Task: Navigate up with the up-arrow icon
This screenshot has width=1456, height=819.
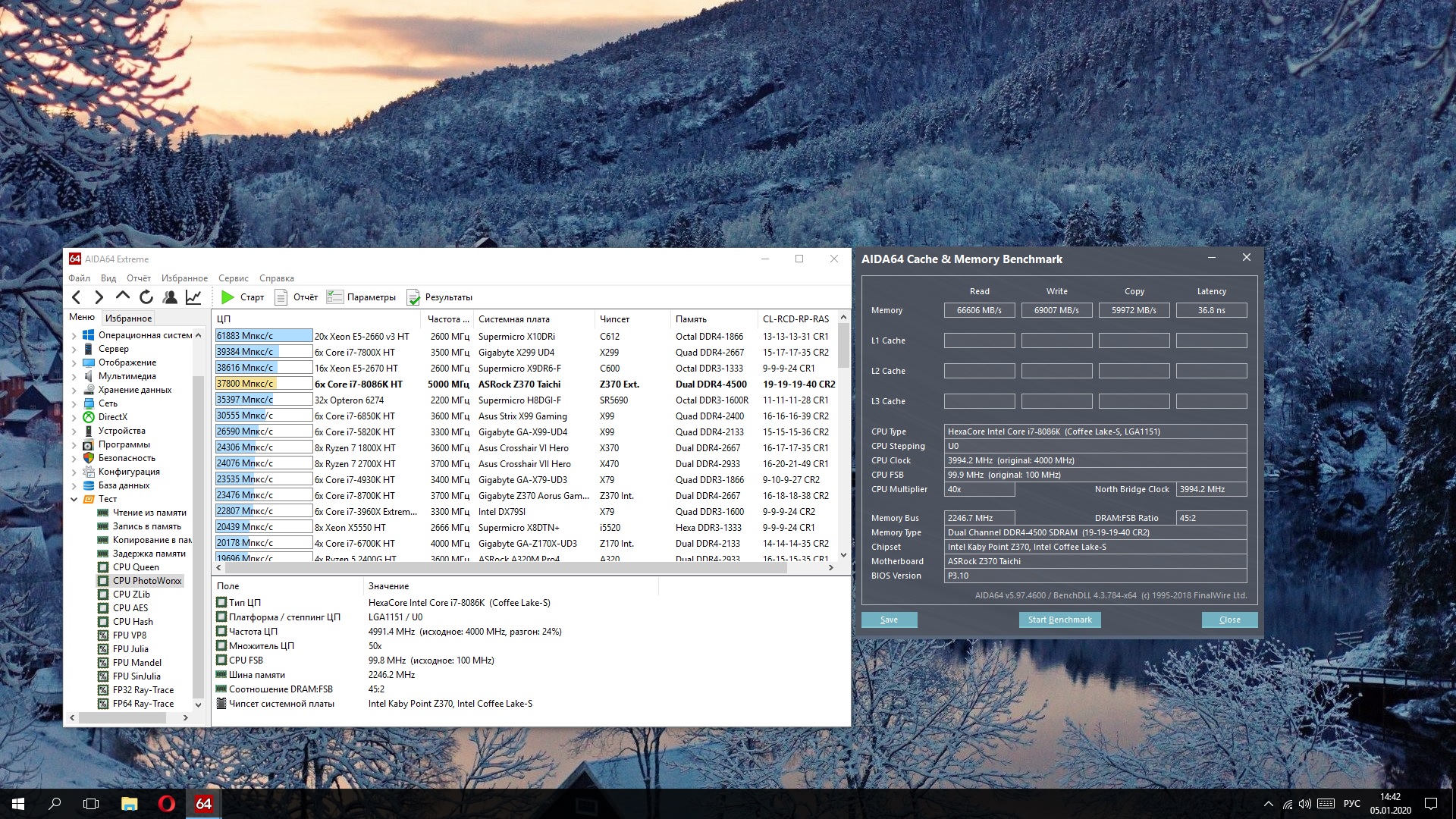Action: tap(123, 297)
